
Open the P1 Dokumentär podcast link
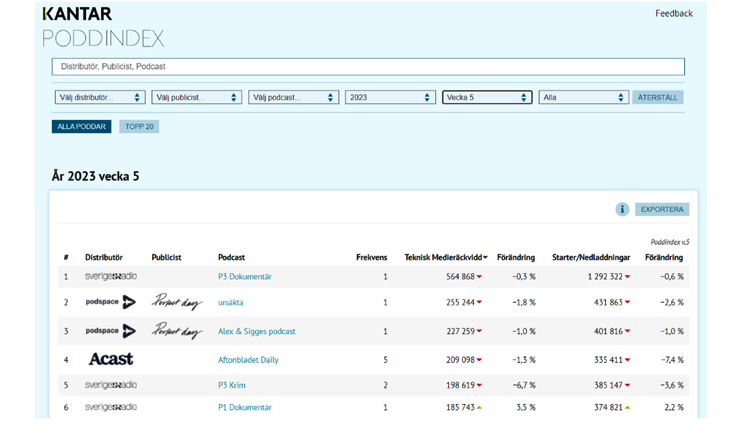coord(245,407)
